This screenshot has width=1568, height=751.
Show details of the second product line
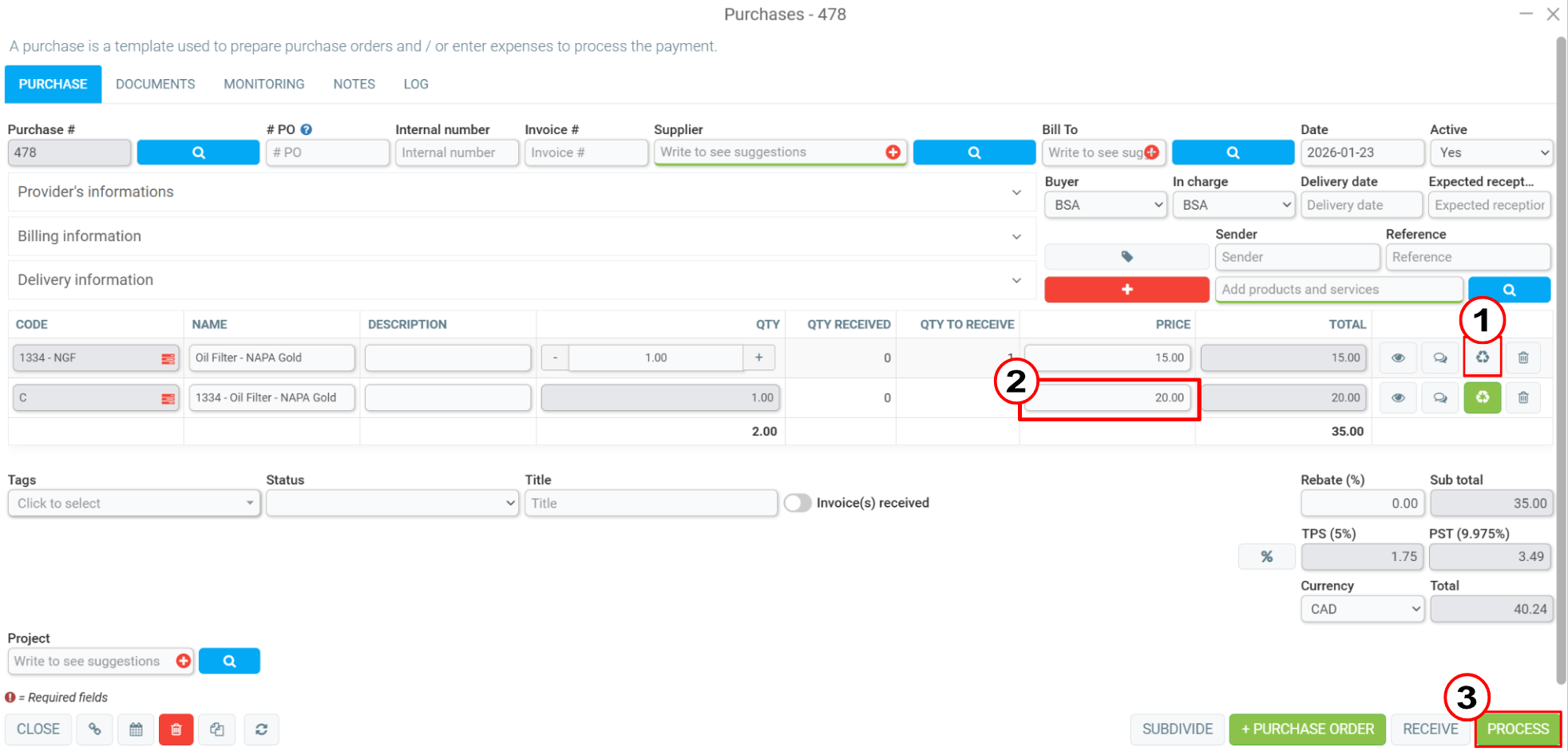click(x=1398, y=397)
